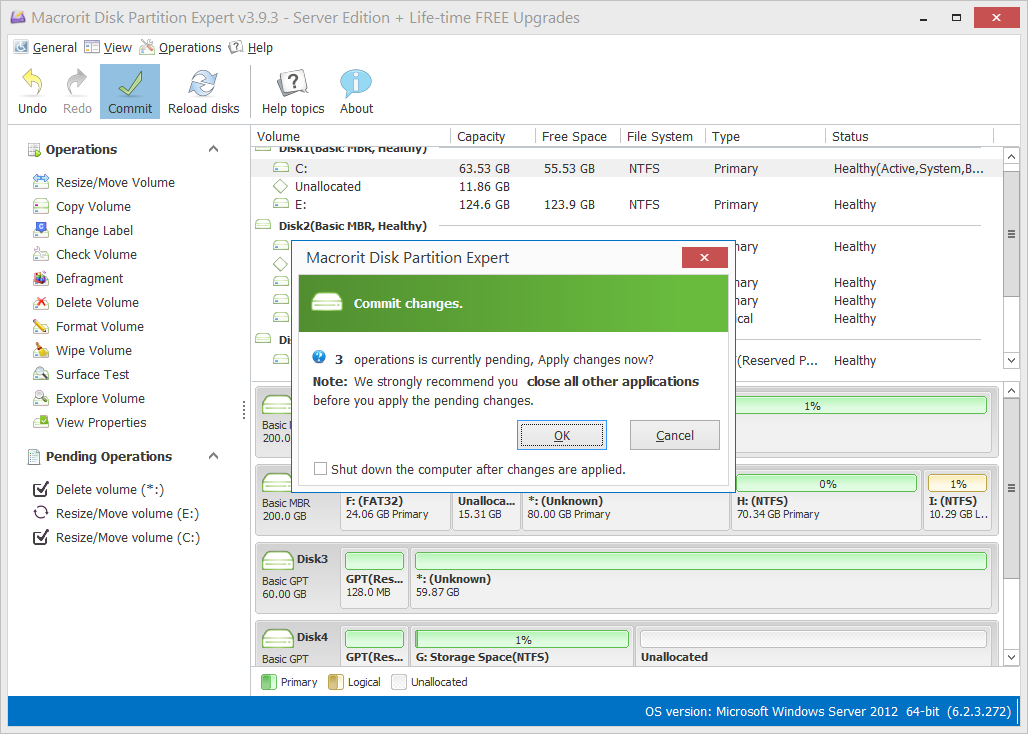Image resolution: width=1028 pixels, height=734 pixels.
Task: Toggle pending Resize/Move volume (C:) checkbox
Action: pyautogui.click(x=41, y=537)
